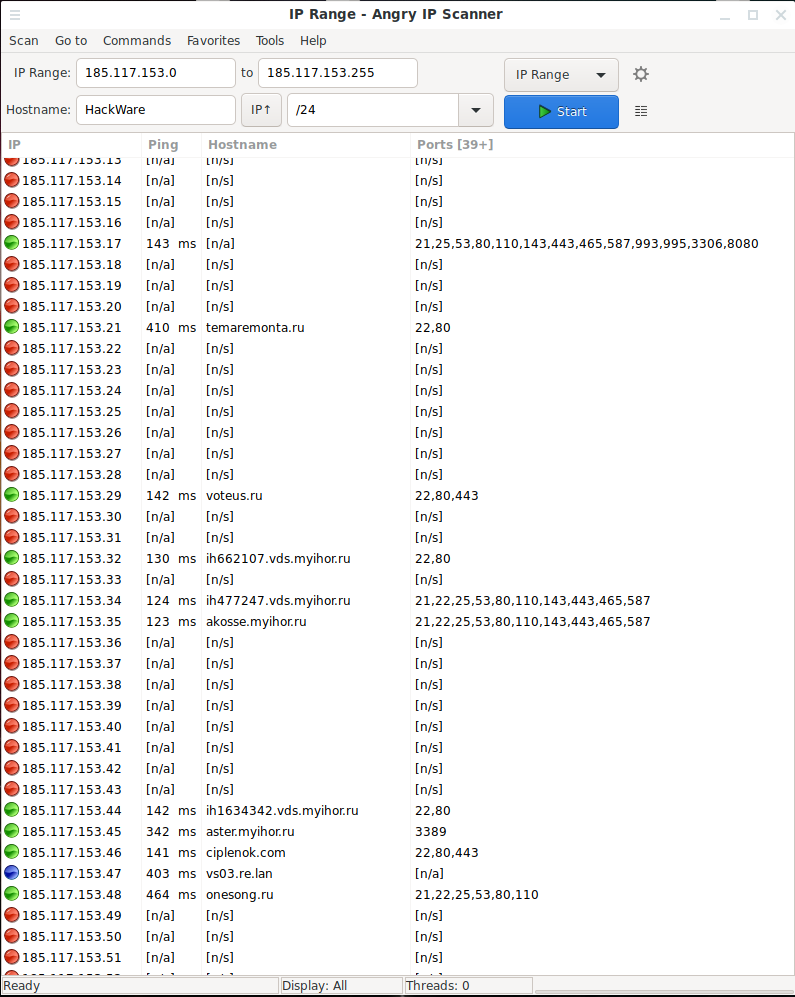Click red status icon for 185.117.153.14
Image resolution: width=795 pixels, height=997 pixels.
tap(12, 180)
